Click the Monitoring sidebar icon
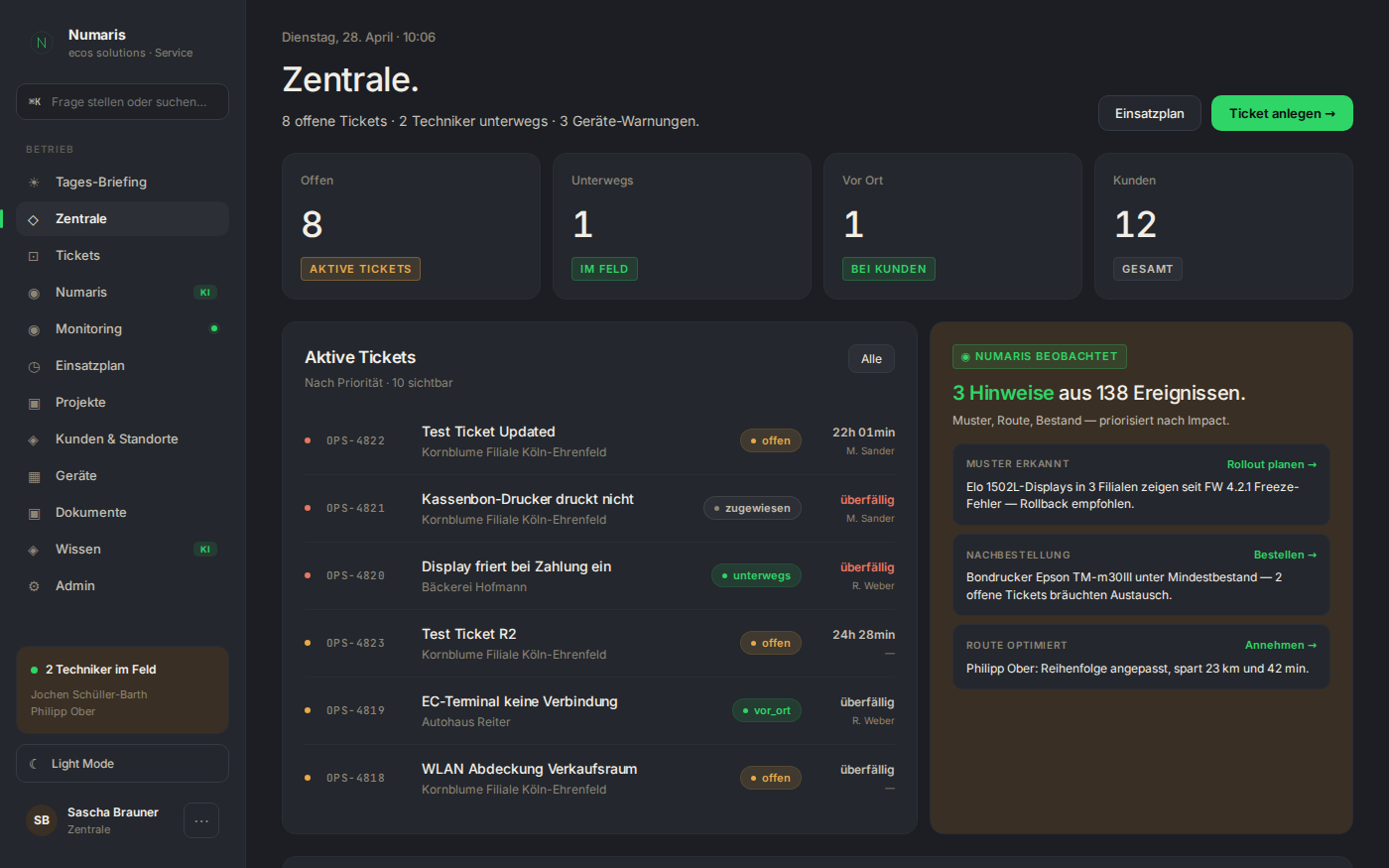1389x868 pixels. tap(34, 329)
